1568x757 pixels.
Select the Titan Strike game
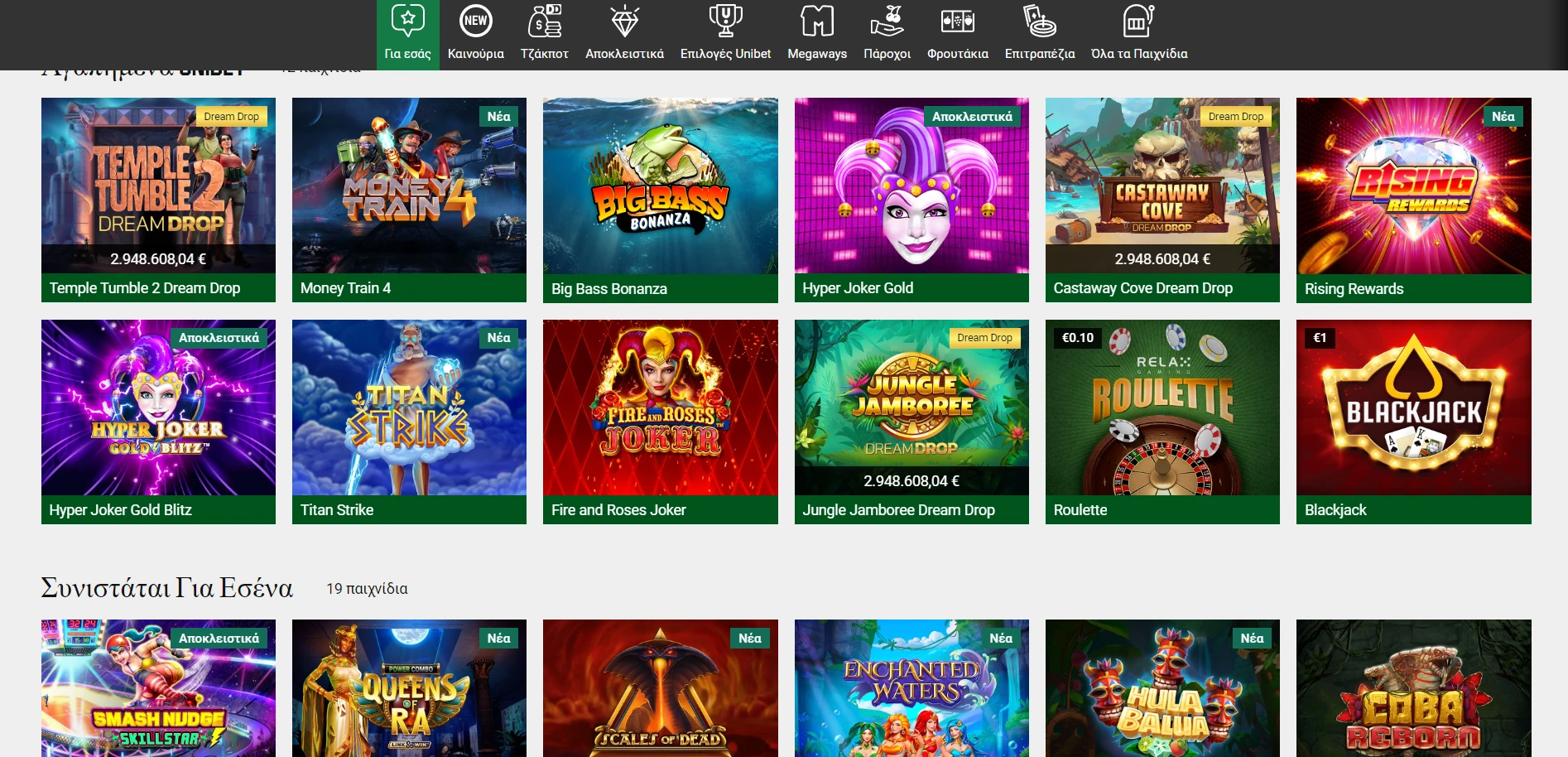tap(409, 422)
